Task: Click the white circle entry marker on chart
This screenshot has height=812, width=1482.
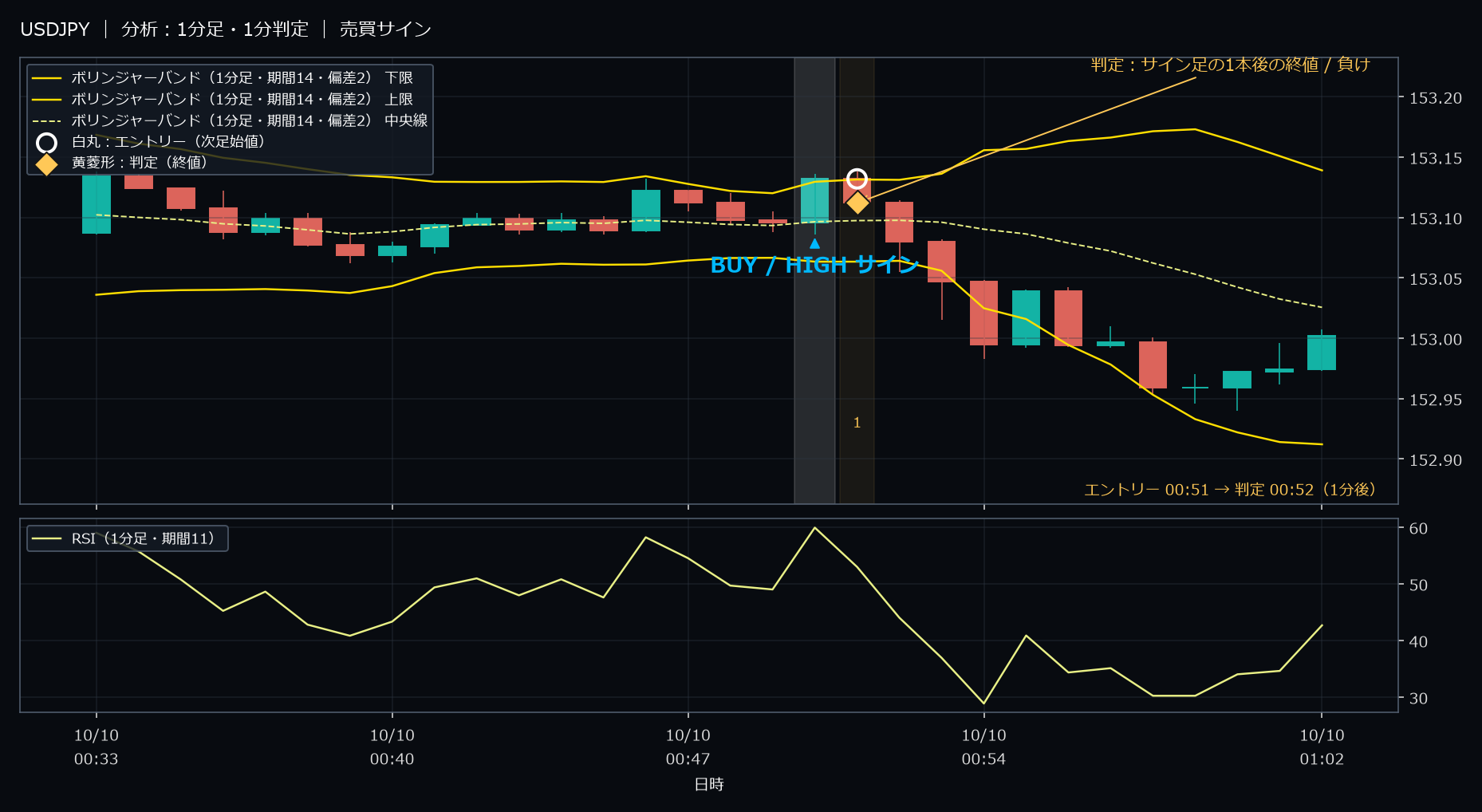Action: point(857,179)
